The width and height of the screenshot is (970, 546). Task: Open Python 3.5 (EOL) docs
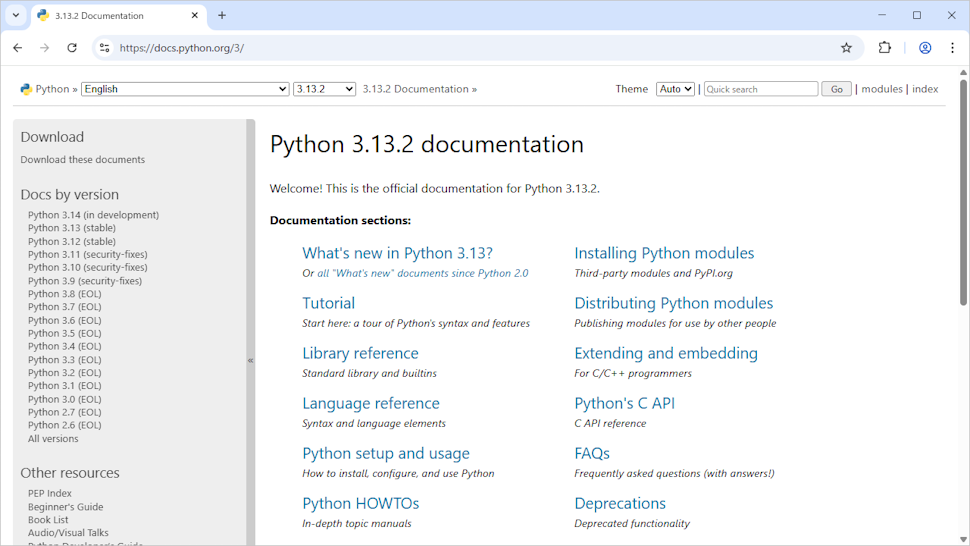tap(64, 333)
